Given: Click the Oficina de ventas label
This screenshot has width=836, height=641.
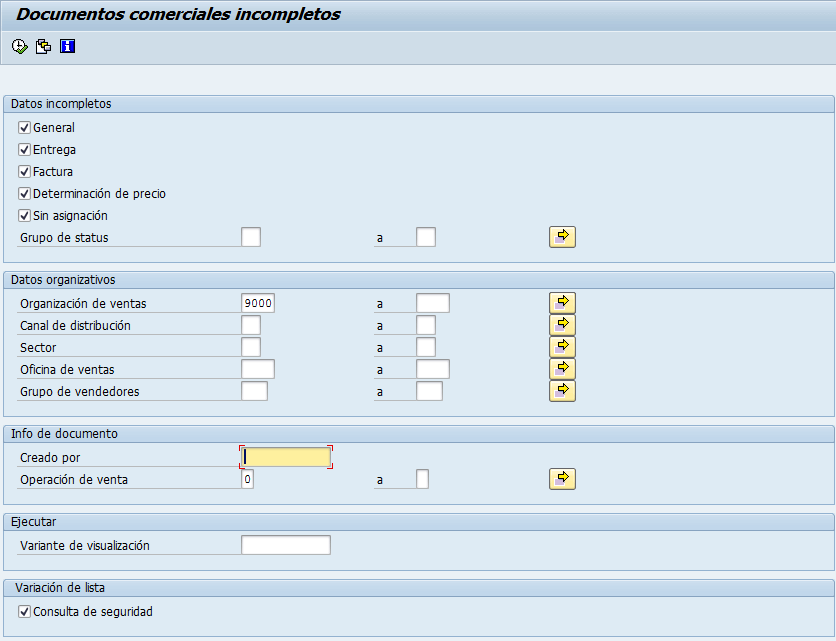Looking at the screenshot, I should [x=67, y=370].
